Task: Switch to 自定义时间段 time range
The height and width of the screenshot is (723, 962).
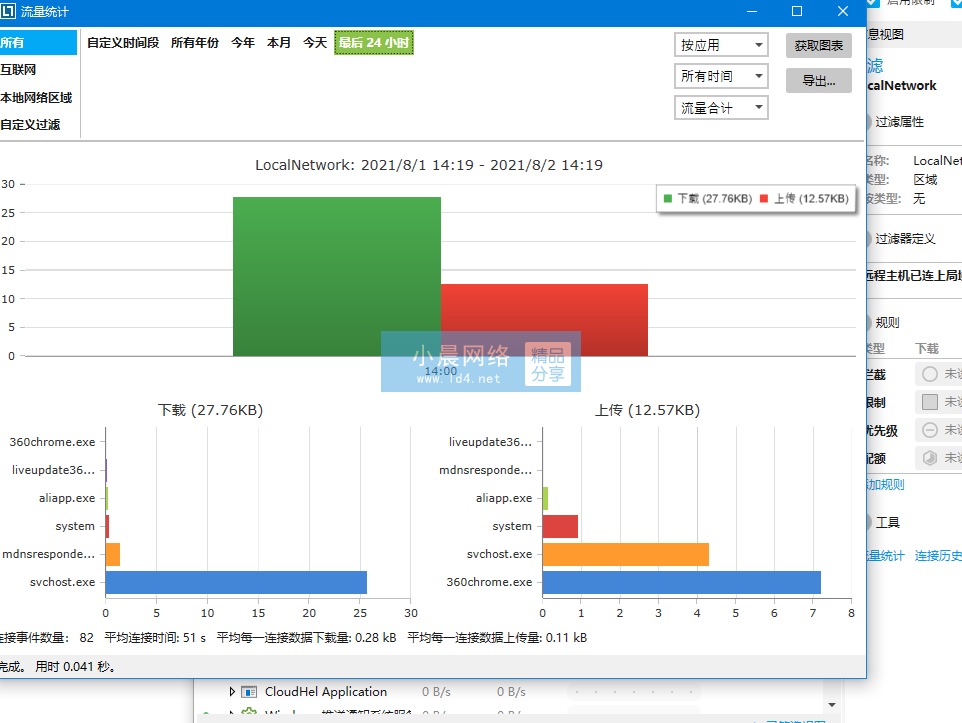Action: pos(123,42)
